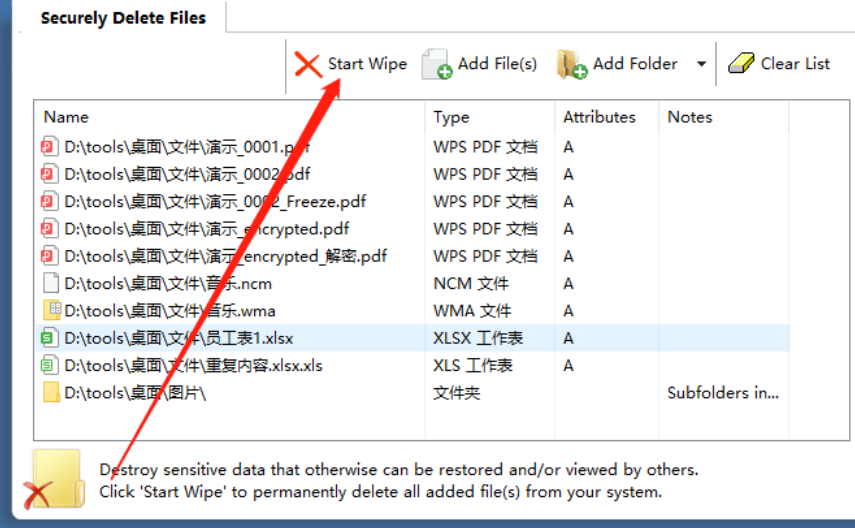Select the row 演示_encrypted_解密.pdf
The image size is (855, 528).
(412, 256)
